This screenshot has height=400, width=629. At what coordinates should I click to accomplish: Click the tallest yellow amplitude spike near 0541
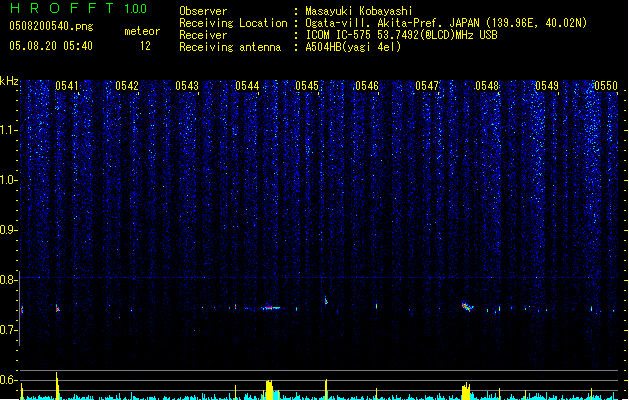click(x=57, y=386)
